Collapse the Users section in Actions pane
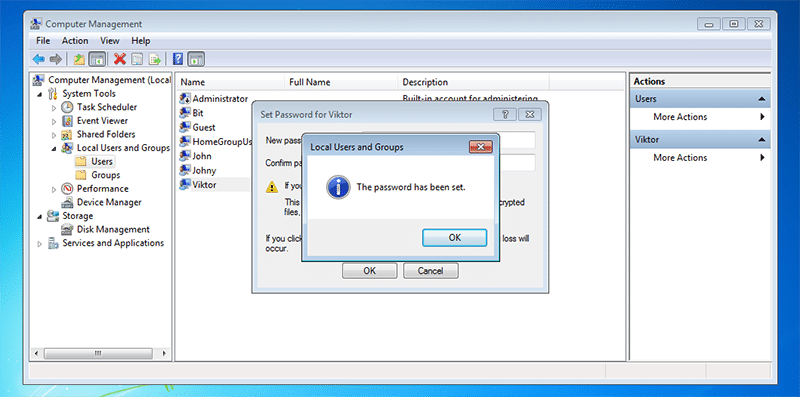This screenshot has height=397, width=800. point(761,99)
